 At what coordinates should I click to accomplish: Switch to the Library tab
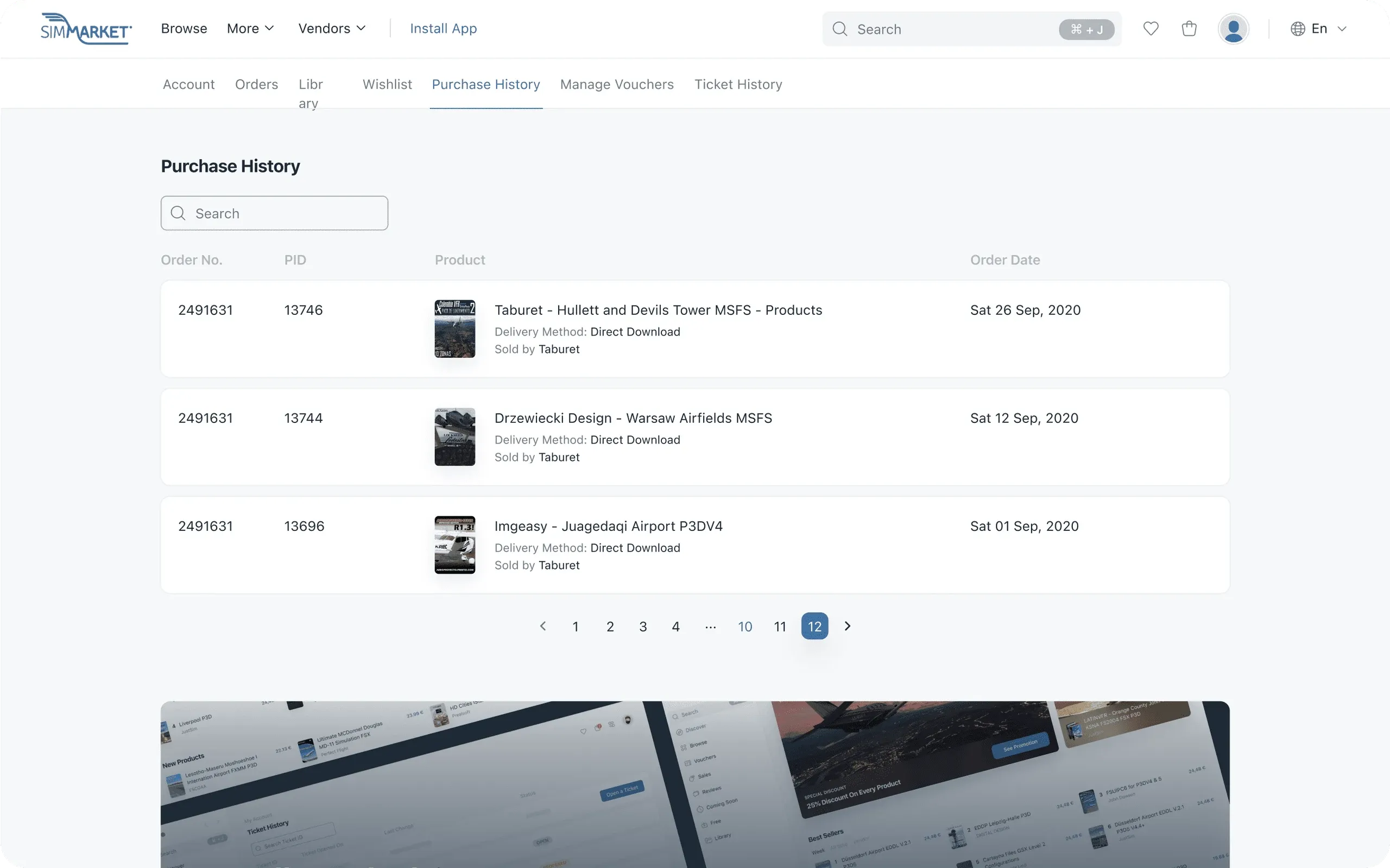click(311, 93)
